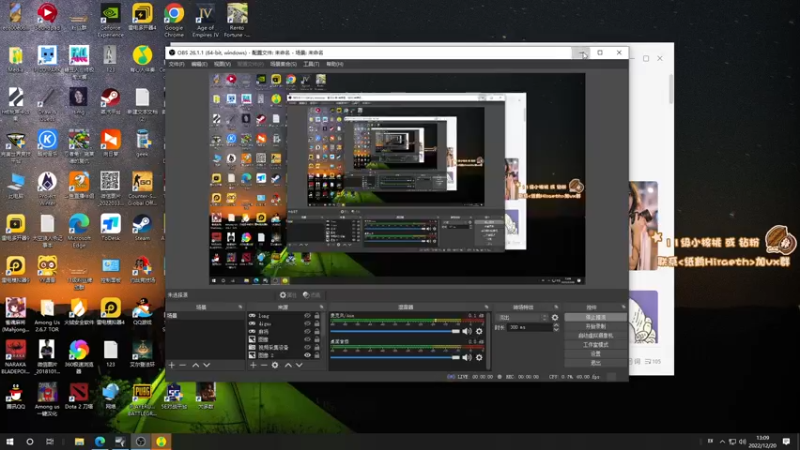800x450 pixels.
Task: Open notification center in system tray
Action: coord(787,442)
